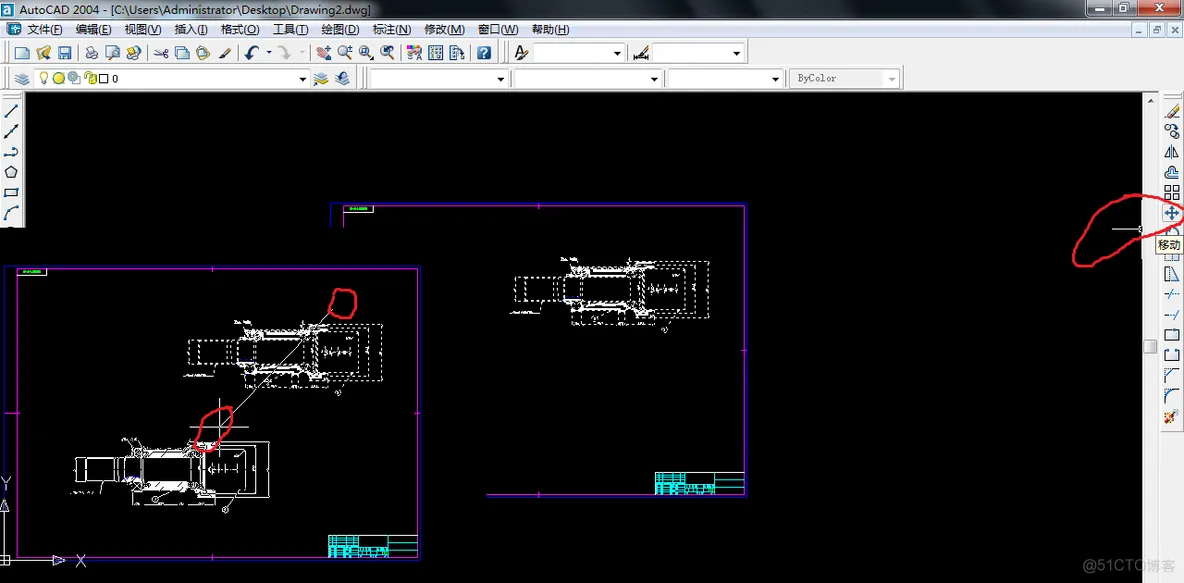Select the Fillet tool
The image size is (1184, 583).
click(x=1172, y=396)
